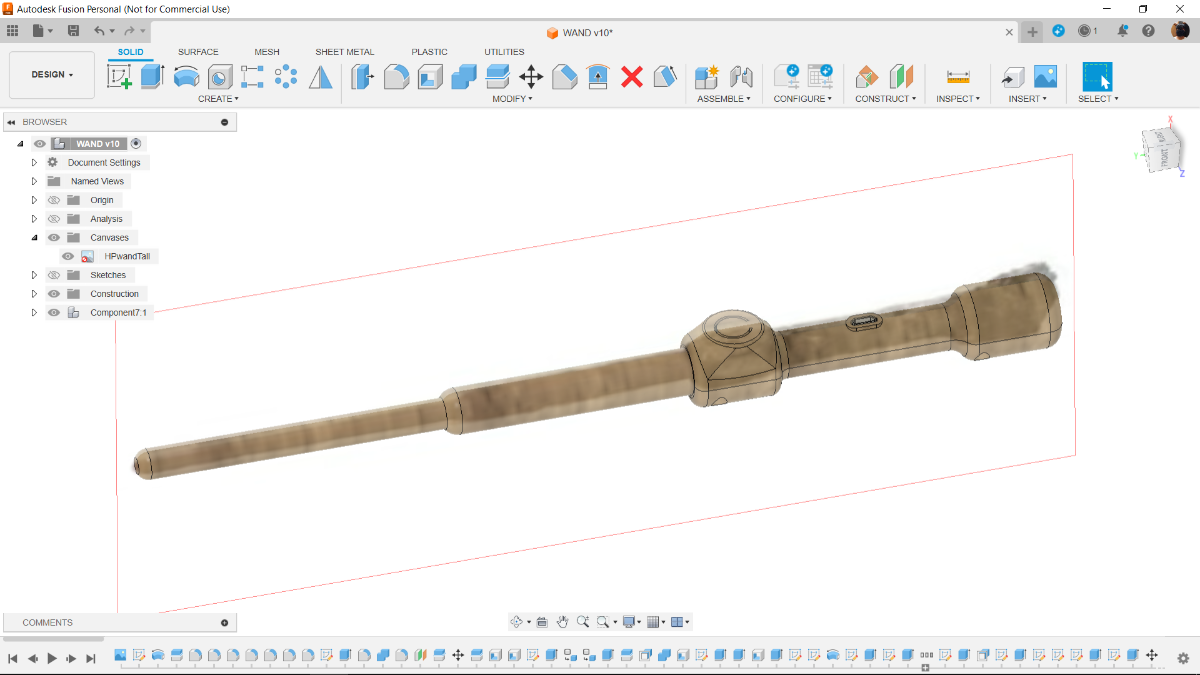Select the Create Sketch tool
This screenshot has width=1200, height=675.
click(x=119, y=77)
